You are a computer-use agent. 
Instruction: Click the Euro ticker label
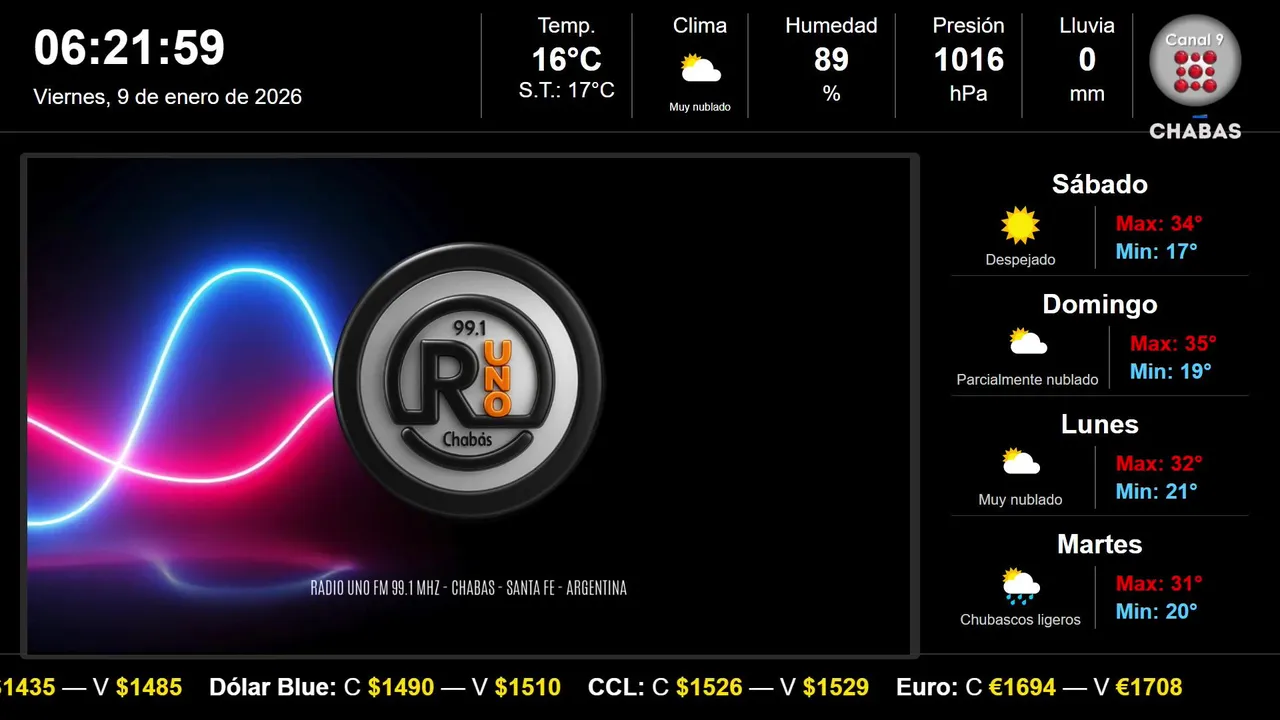pyautogui.click(x=927, y=687)
